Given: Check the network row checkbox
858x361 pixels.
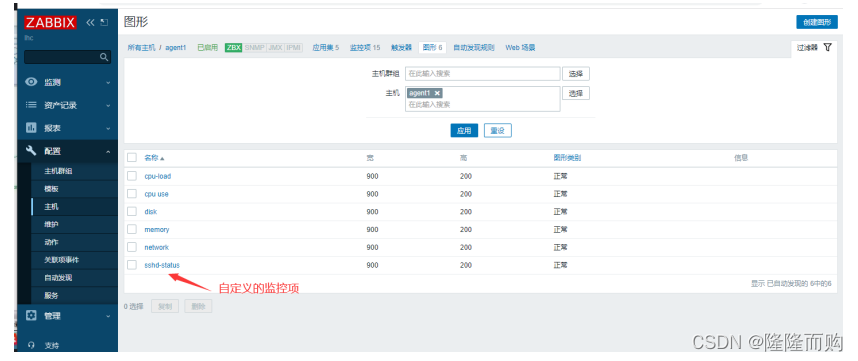Looking at the screenshot, I should tap(132, 247).
